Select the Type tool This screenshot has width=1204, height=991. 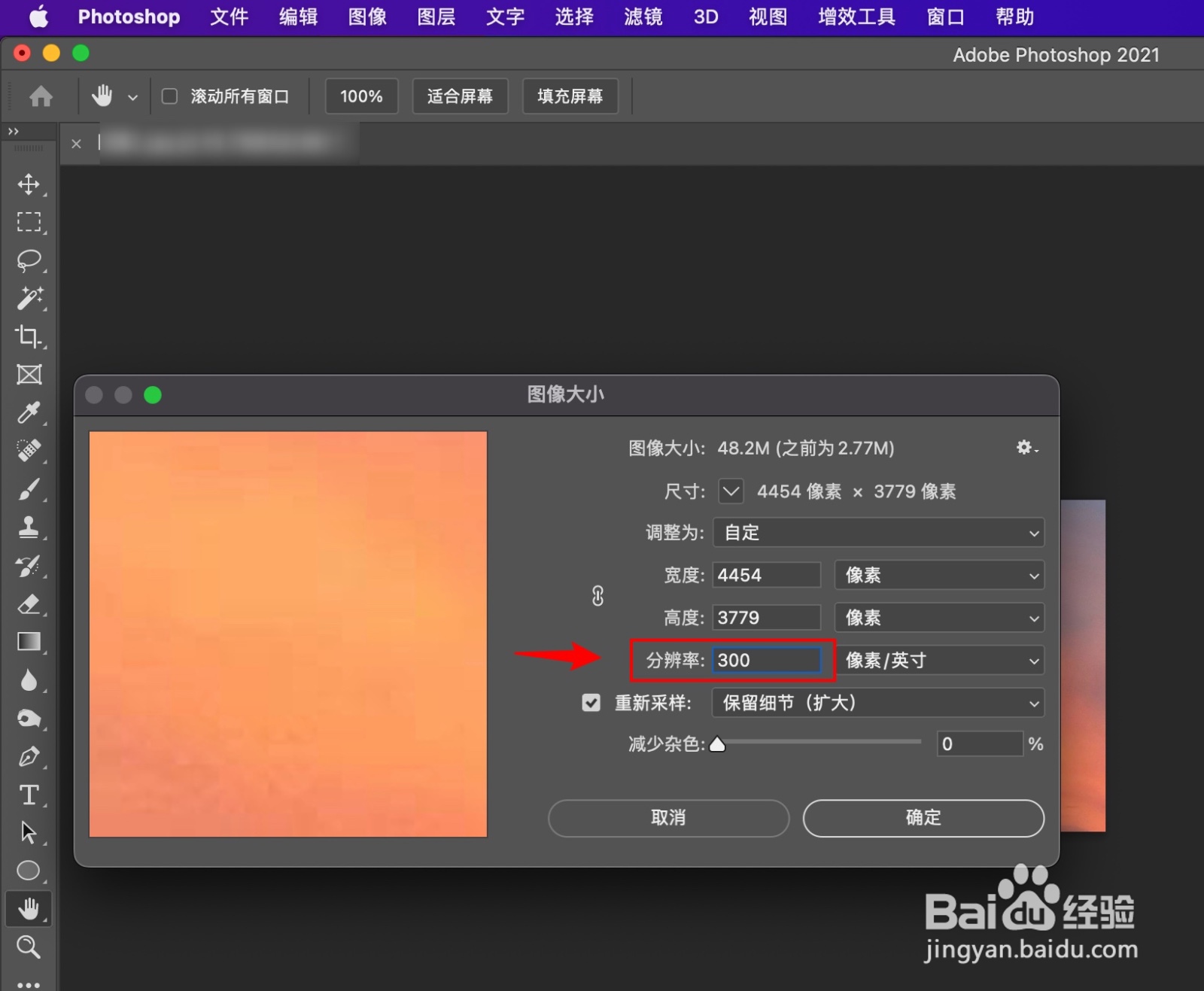pos(29,795)
